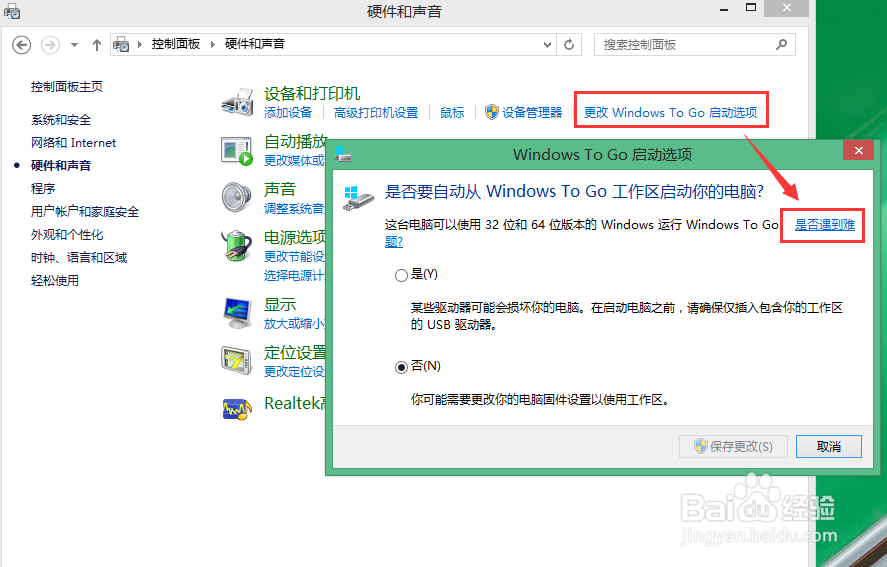The width and height of the screenshot is (887, 567).
Task: Open 鼠标 settings link
Action: (x=452, y=113)
